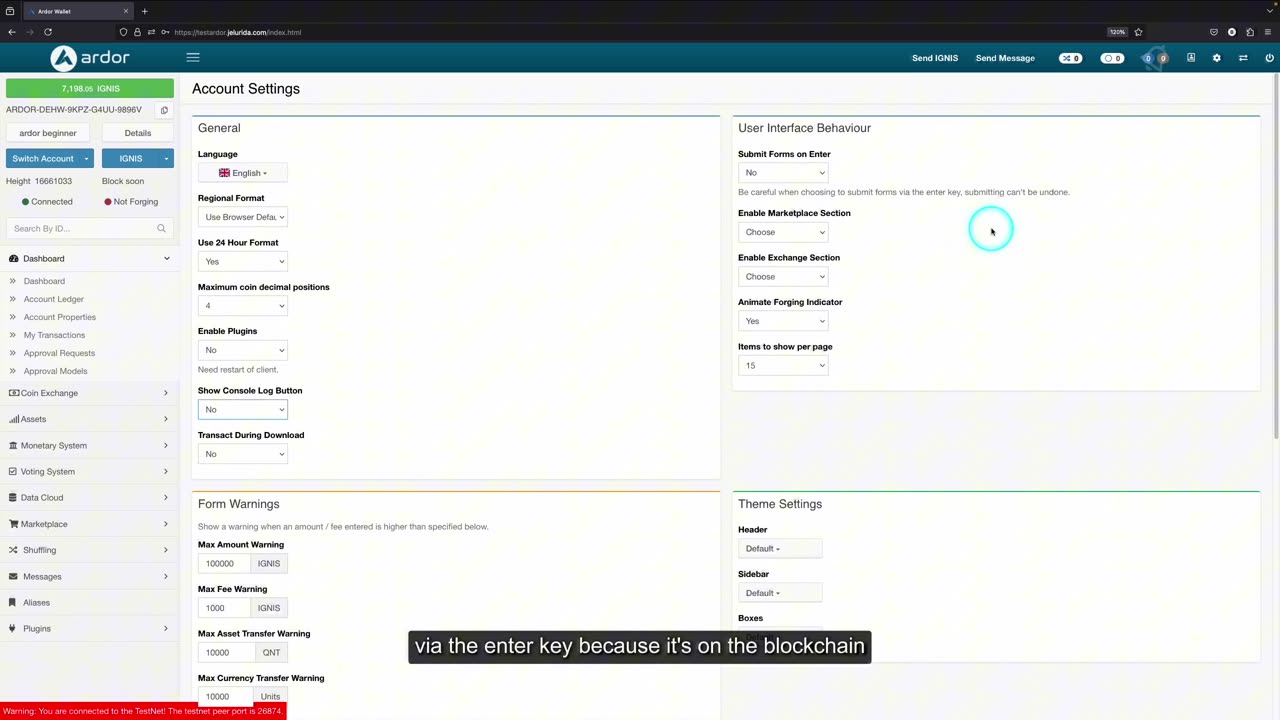The width and height of the screenshot is (1280, 720).
Task: Click the site security padlock icon
Action: (x=137, y=32)
